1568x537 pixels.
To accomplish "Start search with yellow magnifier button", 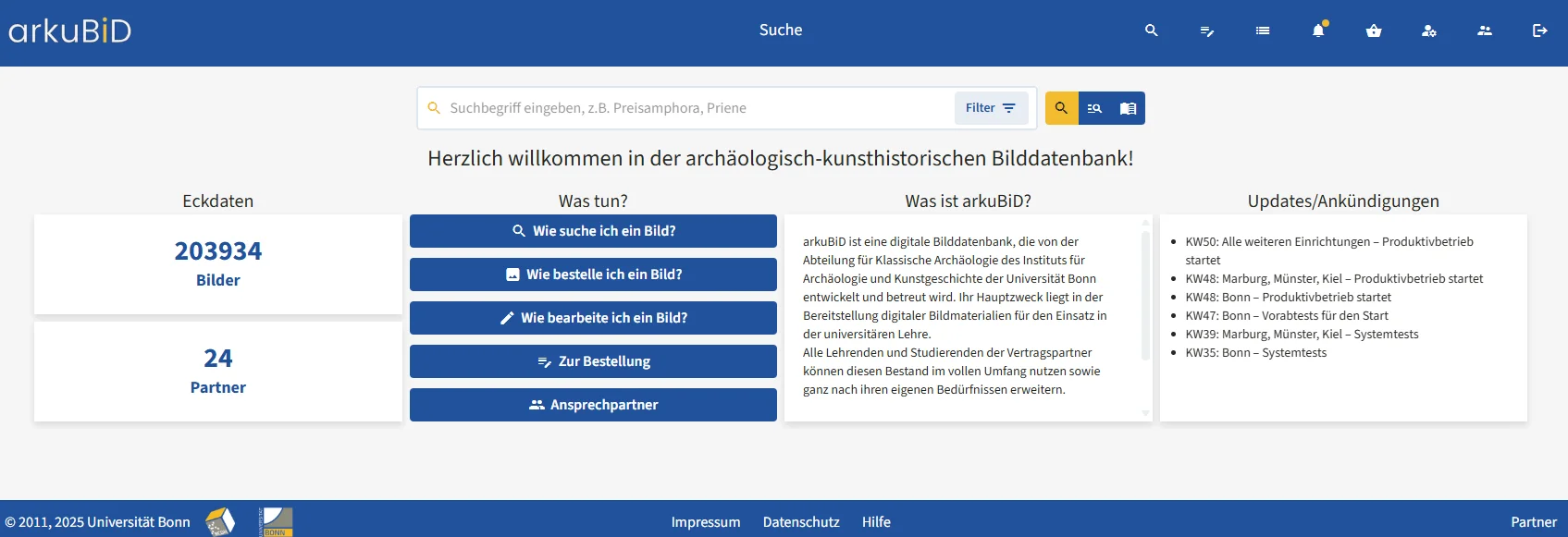I will (x=1061, y=108).
